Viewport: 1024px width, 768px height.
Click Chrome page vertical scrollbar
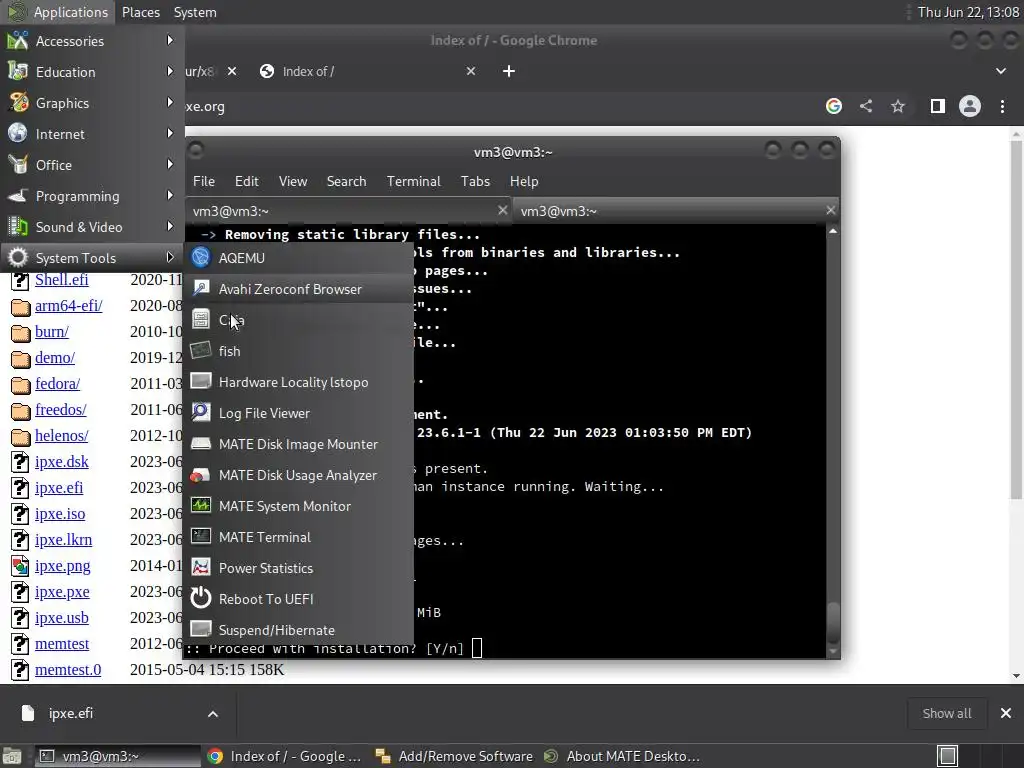click(x=1016, y=320)
